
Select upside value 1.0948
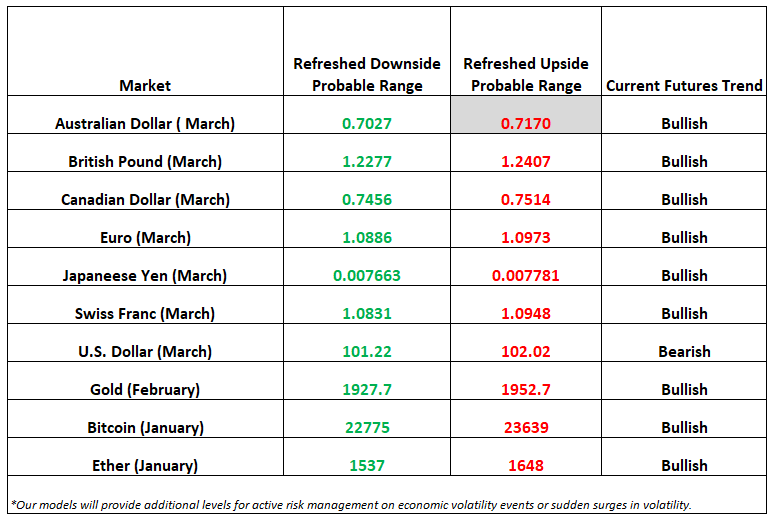point(526,313)
